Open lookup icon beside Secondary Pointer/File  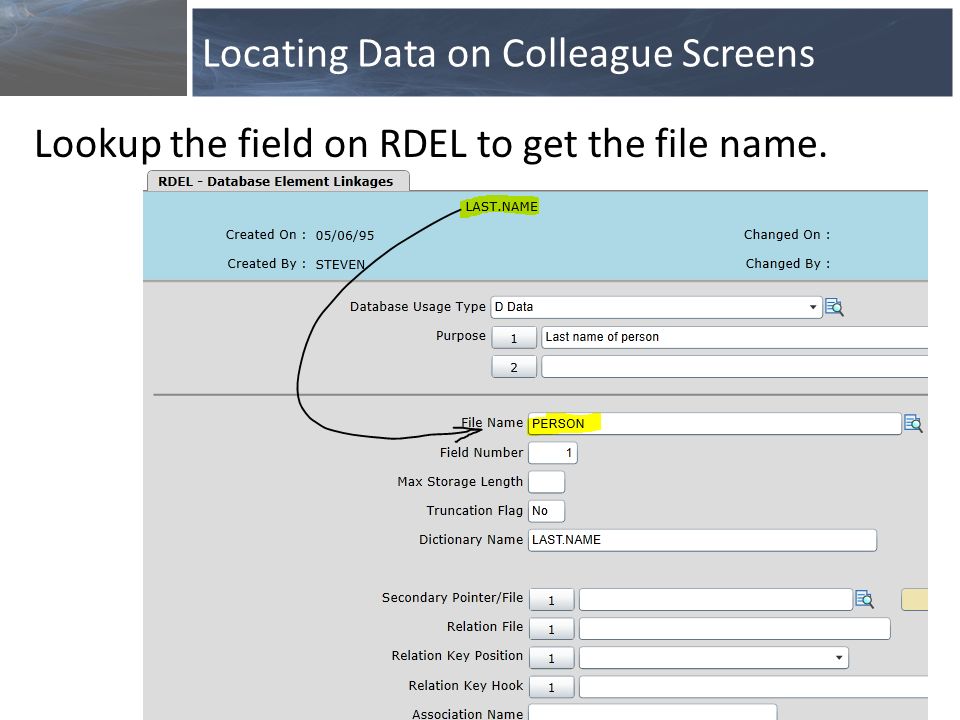pyautogui.click(x=864, y=599)
